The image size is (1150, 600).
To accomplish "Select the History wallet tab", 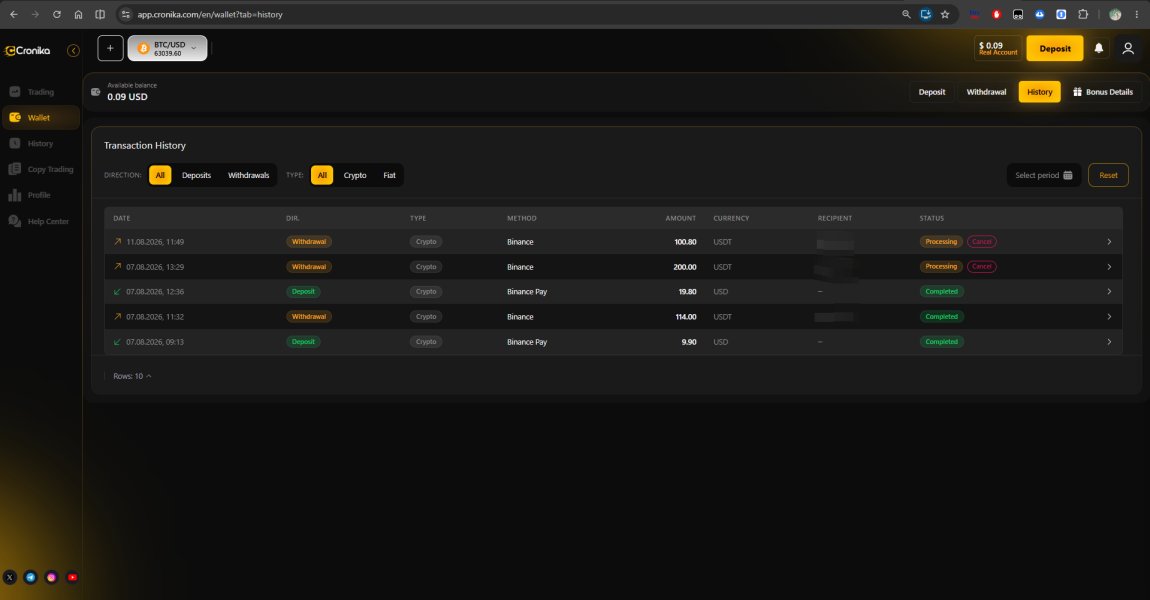I will click(x=1039, y=92).
